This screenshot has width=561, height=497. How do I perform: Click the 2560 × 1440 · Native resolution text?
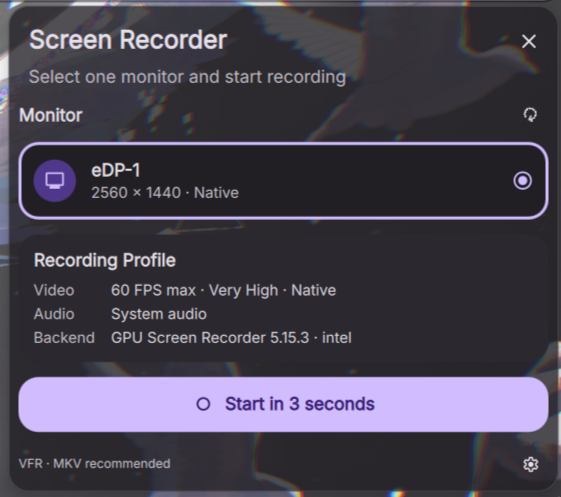(x=165, y=193)
